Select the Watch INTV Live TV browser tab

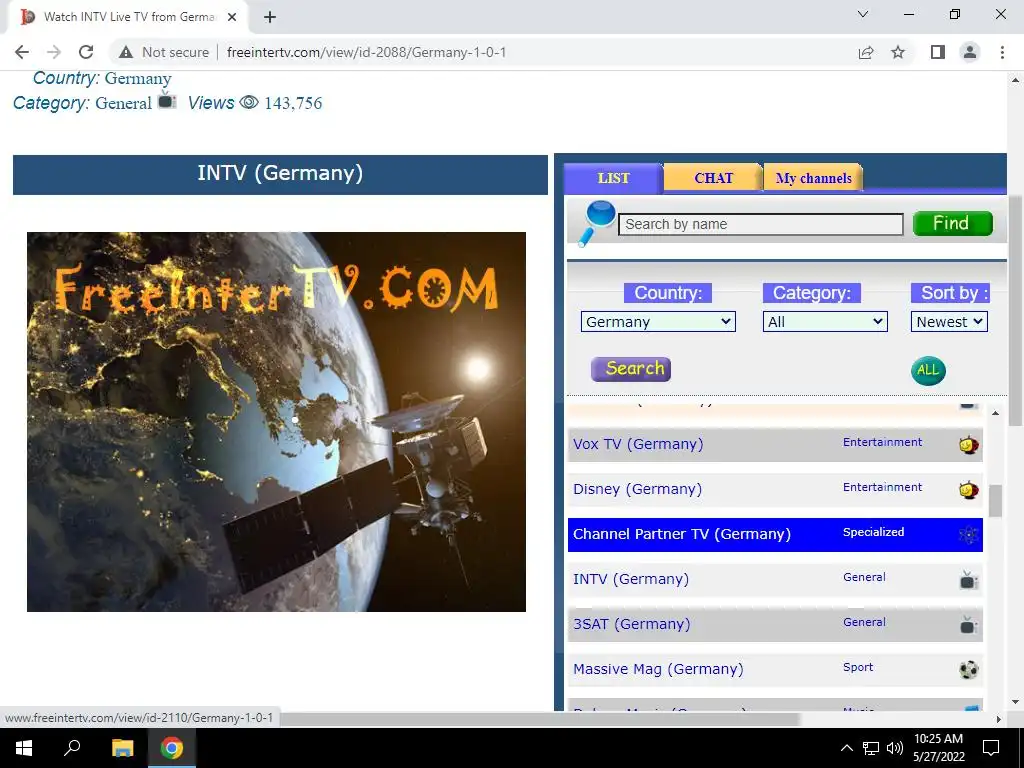[129, 17]
